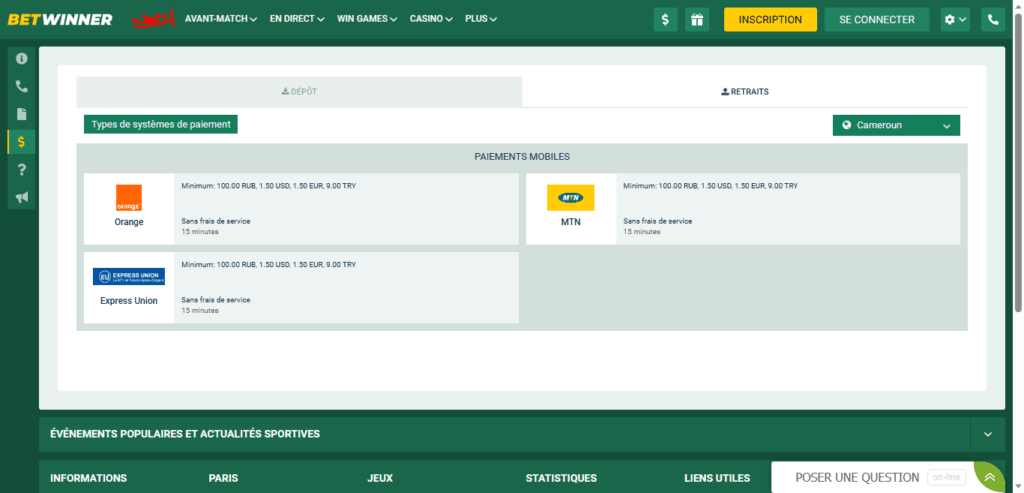
Task: Click the double-chevron chat expand icon
Action: coord(990,477)
